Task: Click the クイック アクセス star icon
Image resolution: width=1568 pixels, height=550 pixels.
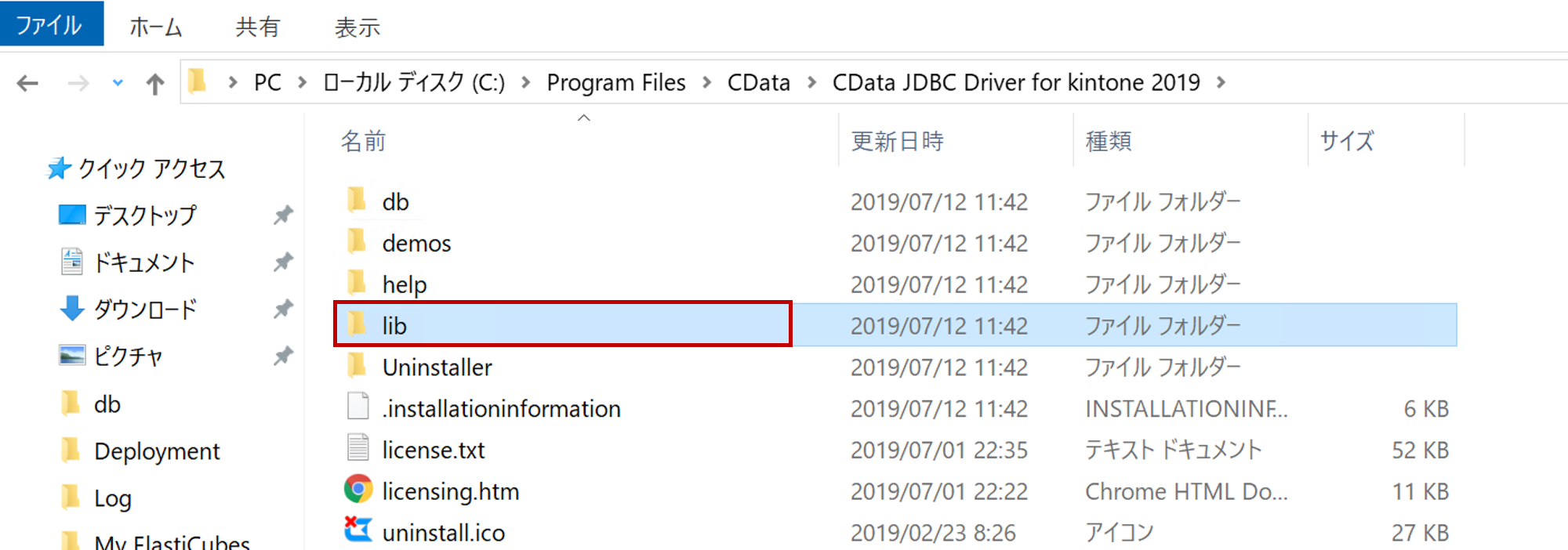Action: (x=59, y=168)
